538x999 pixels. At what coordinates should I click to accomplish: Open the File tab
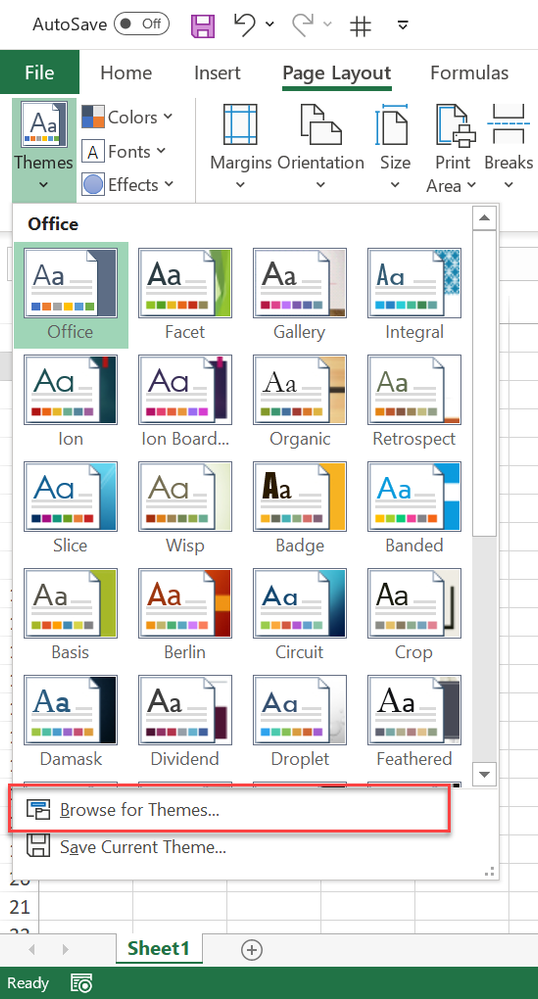[40, 73]
